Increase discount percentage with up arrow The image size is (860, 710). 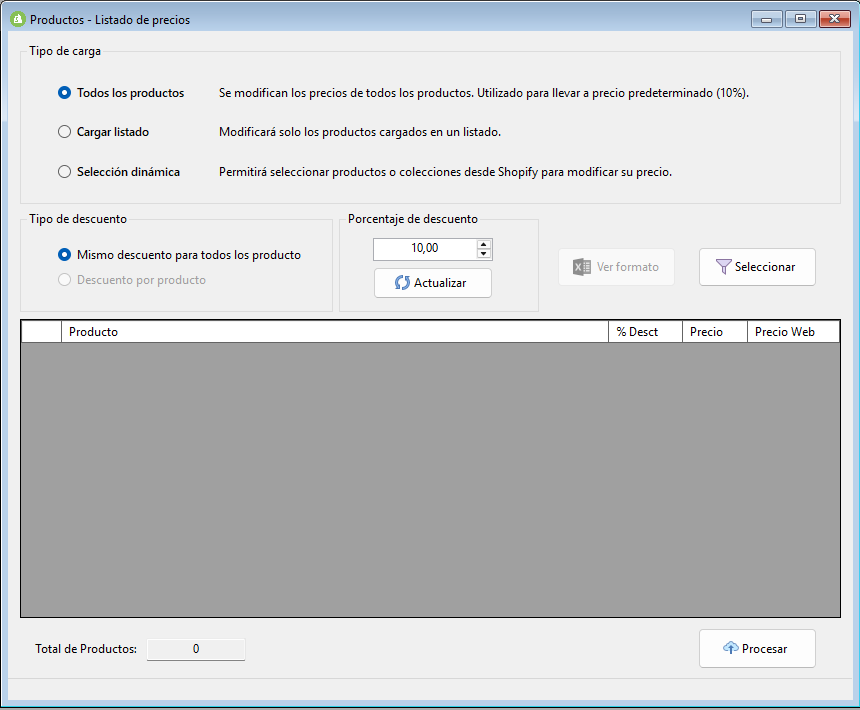(x=484, y=244)
